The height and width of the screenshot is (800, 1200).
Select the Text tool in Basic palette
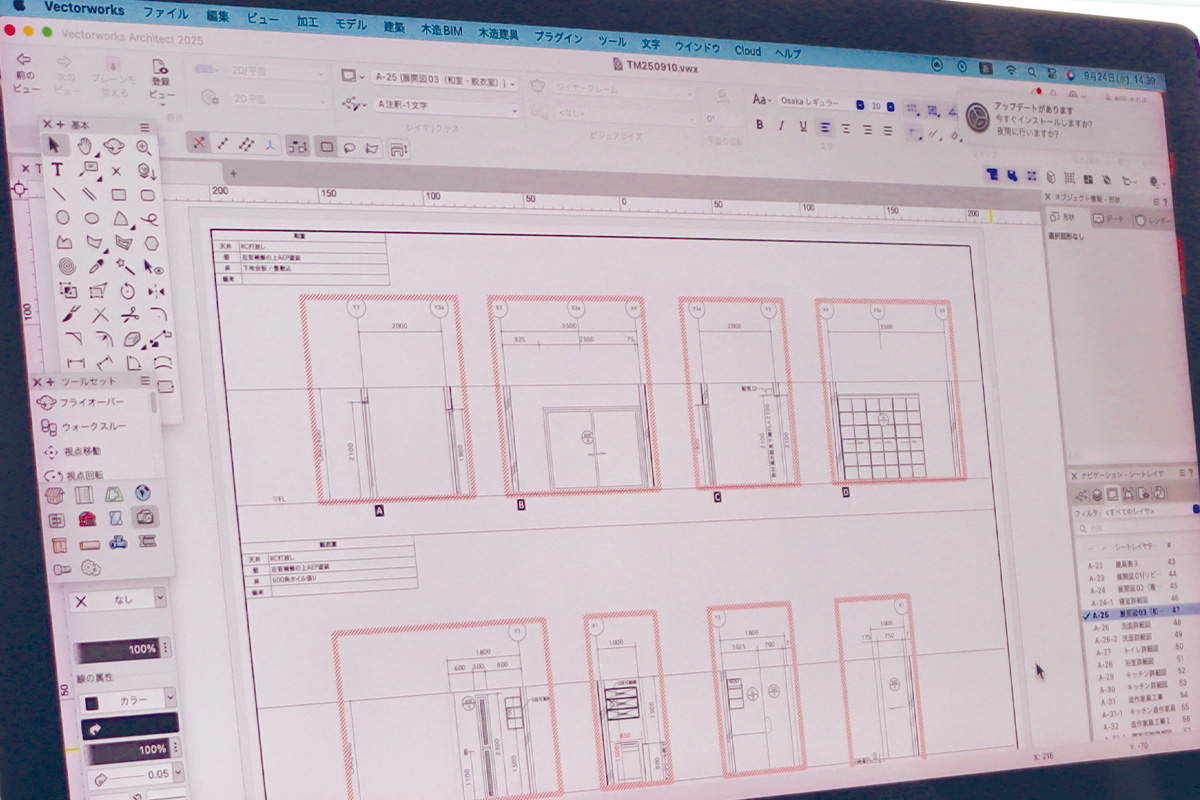click(57, 170)
